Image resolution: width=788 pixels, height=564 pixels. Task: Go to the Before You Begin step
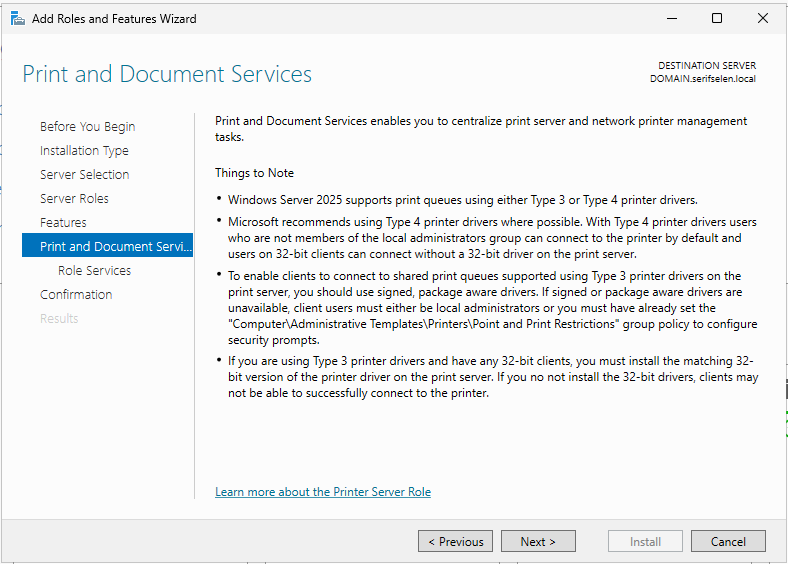tap(87, 127)
